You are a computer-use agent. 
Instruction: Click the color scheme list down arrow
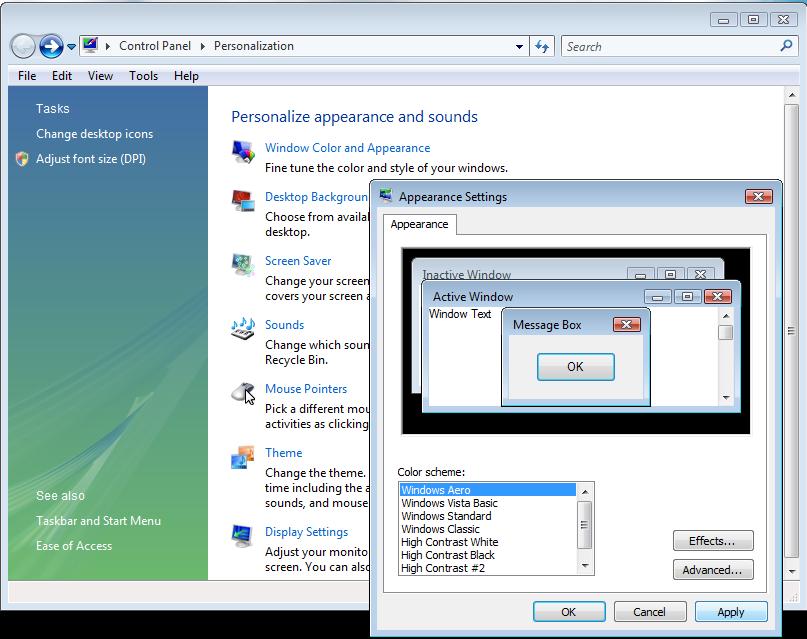pos(585,565)
